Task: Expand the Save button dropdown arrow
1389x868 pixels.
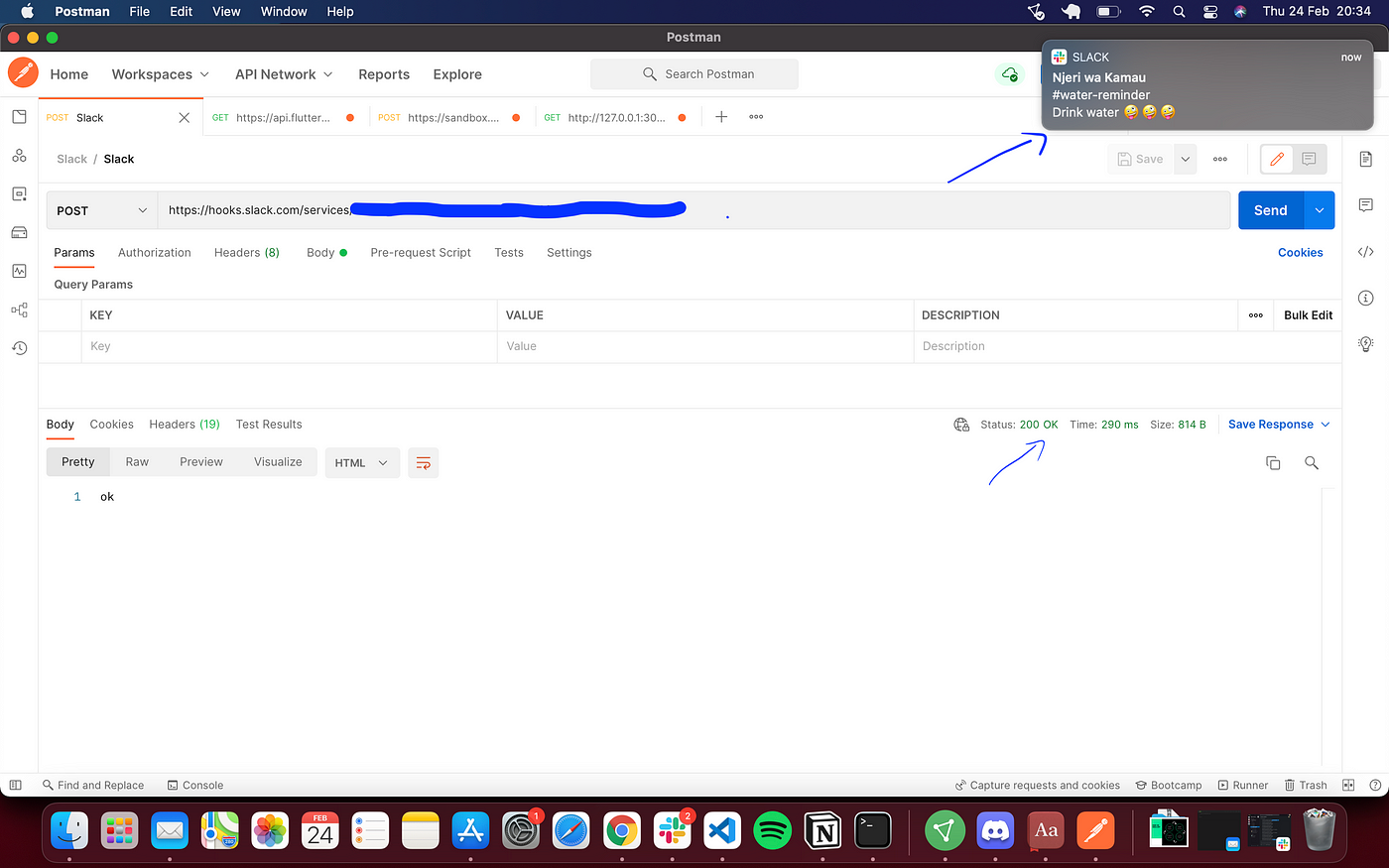Action: click(1185, 159)
